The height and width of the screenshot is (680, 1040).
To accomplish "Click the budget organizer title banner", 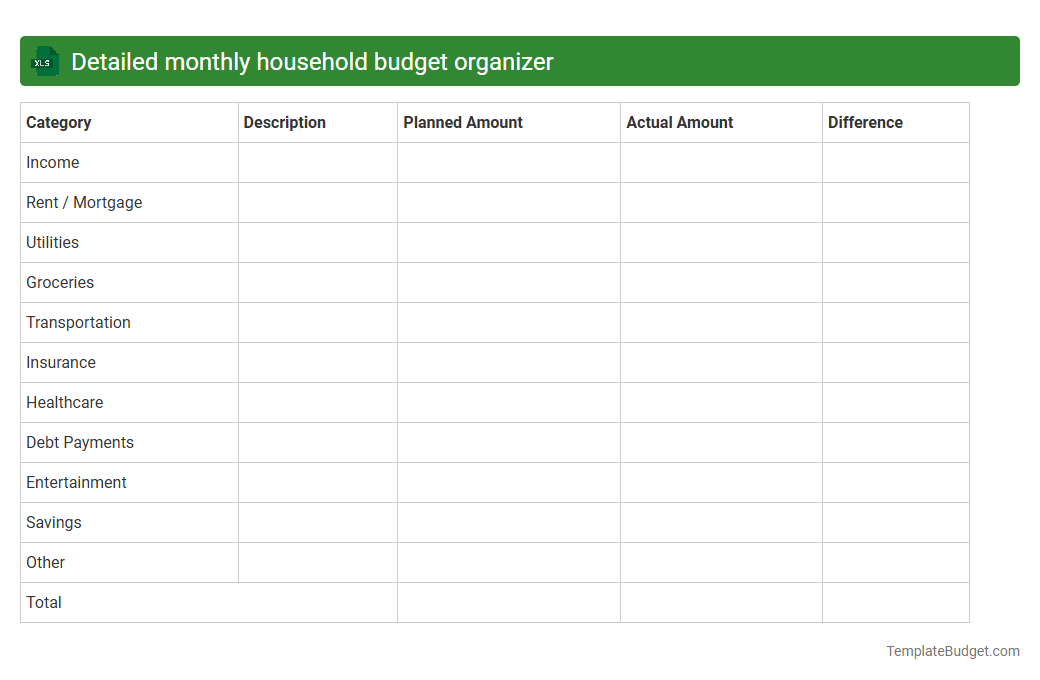I will click(x=520, y=61).
